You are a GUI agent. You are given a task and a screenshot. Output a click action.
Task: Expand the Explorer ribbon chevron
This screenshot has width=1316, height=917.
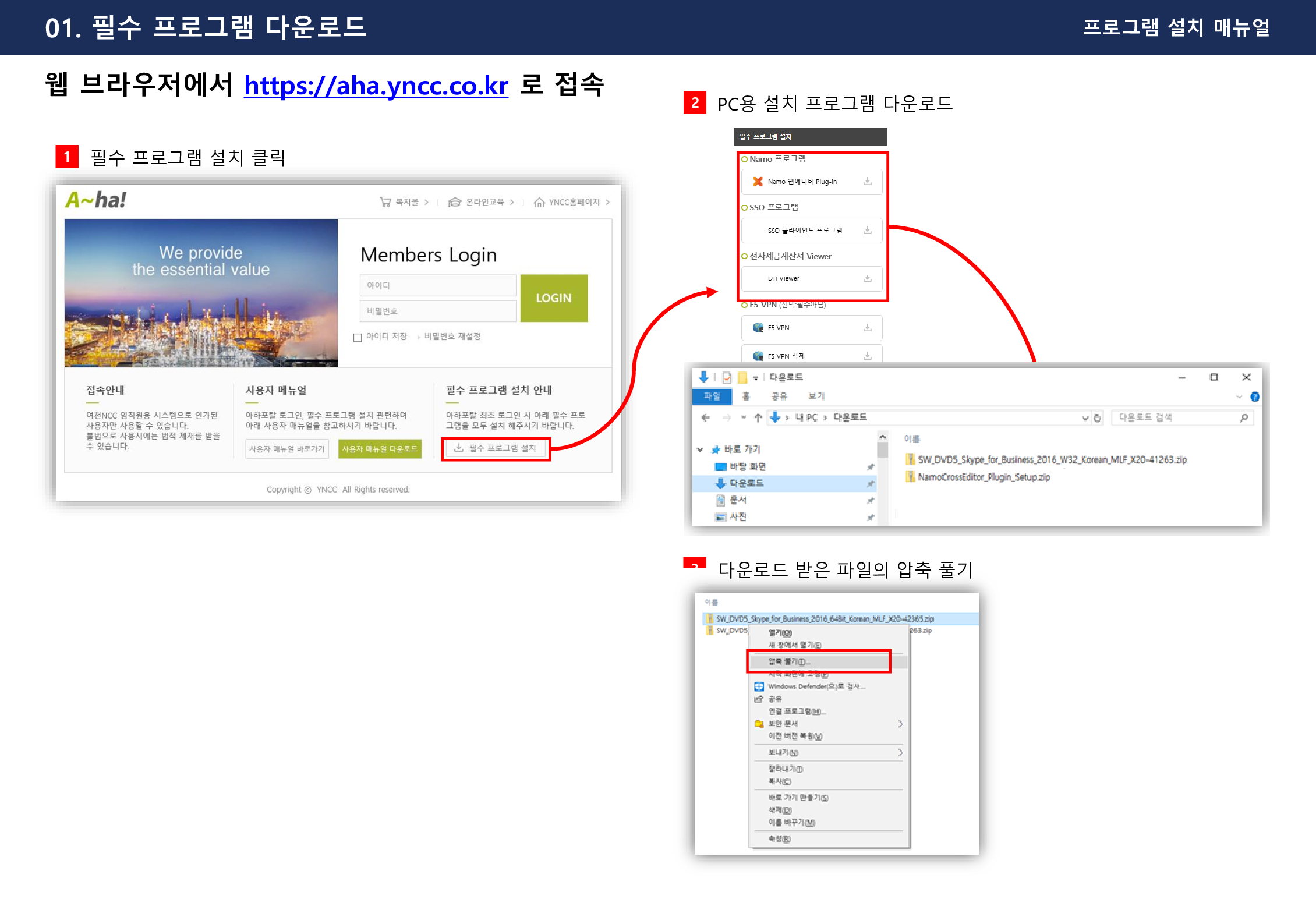(1239, 396)
